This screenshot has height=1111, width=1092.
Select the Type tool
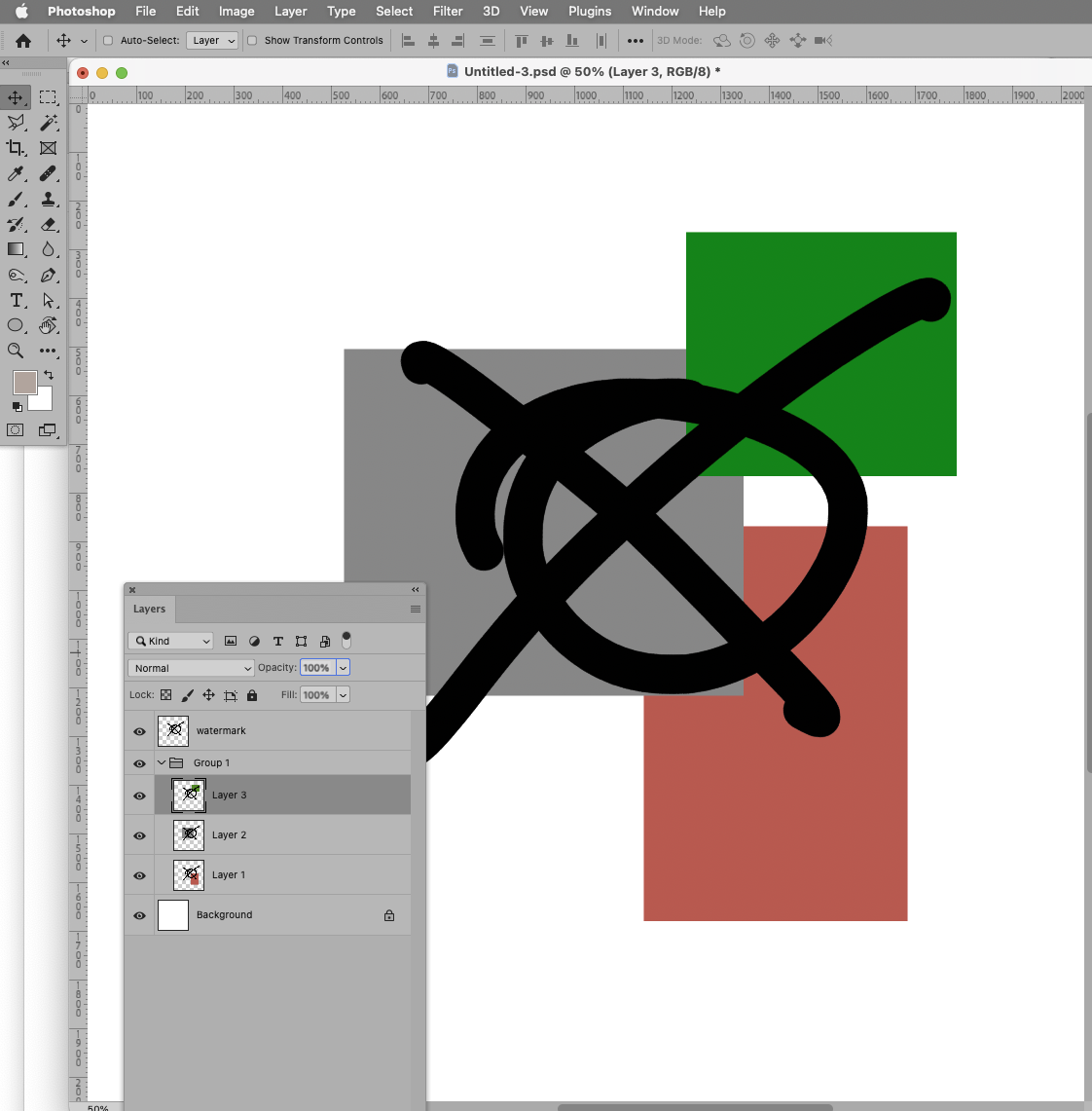[16, 301]
